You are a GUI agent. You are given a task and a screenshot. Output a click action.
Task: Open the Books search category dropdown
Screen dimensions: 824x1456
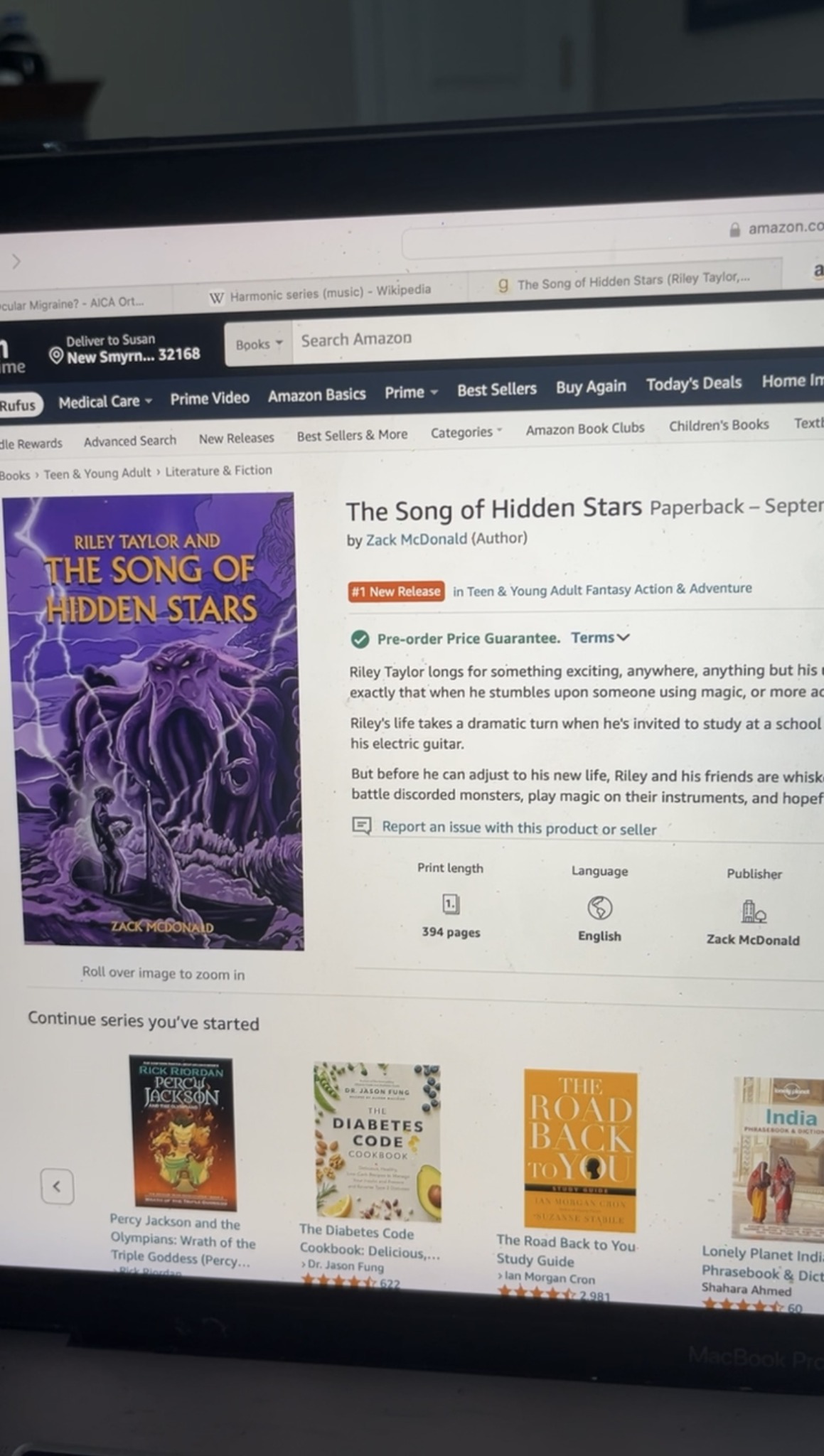[x=259, y=344]
